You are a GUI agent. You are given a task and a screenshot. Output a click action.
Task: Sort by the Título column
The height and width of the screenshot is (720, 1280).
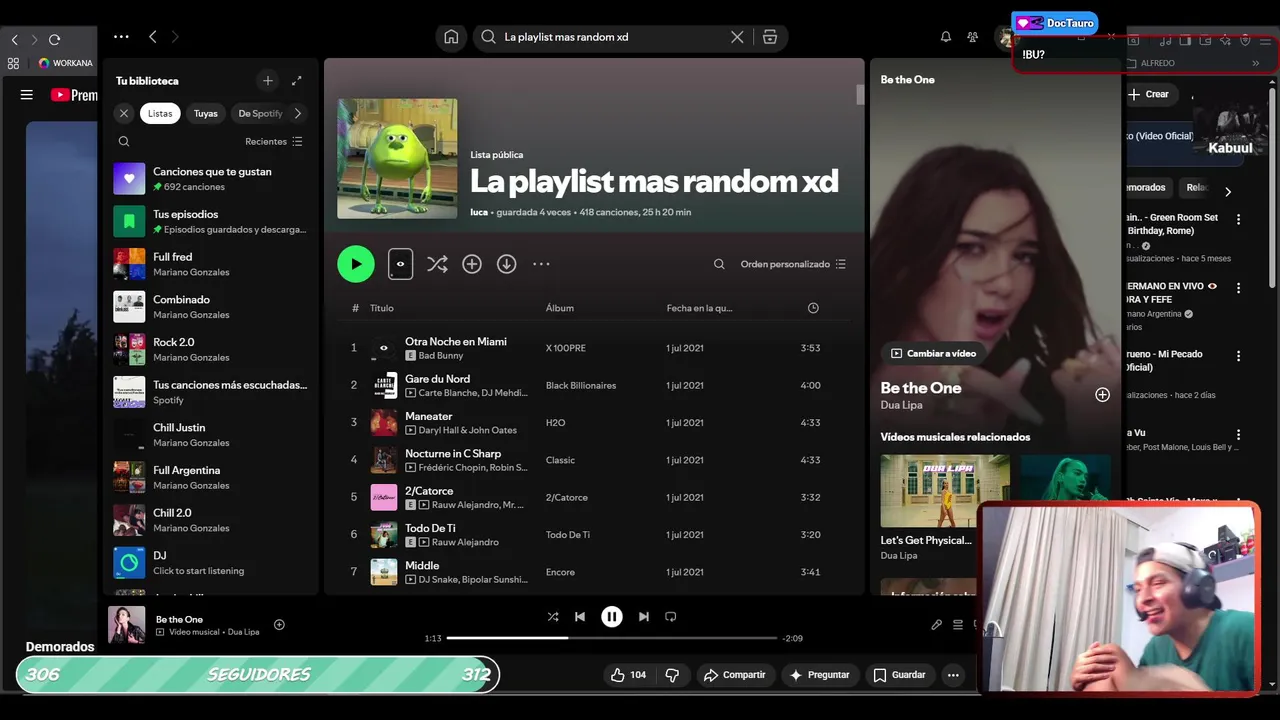point(382,308)
